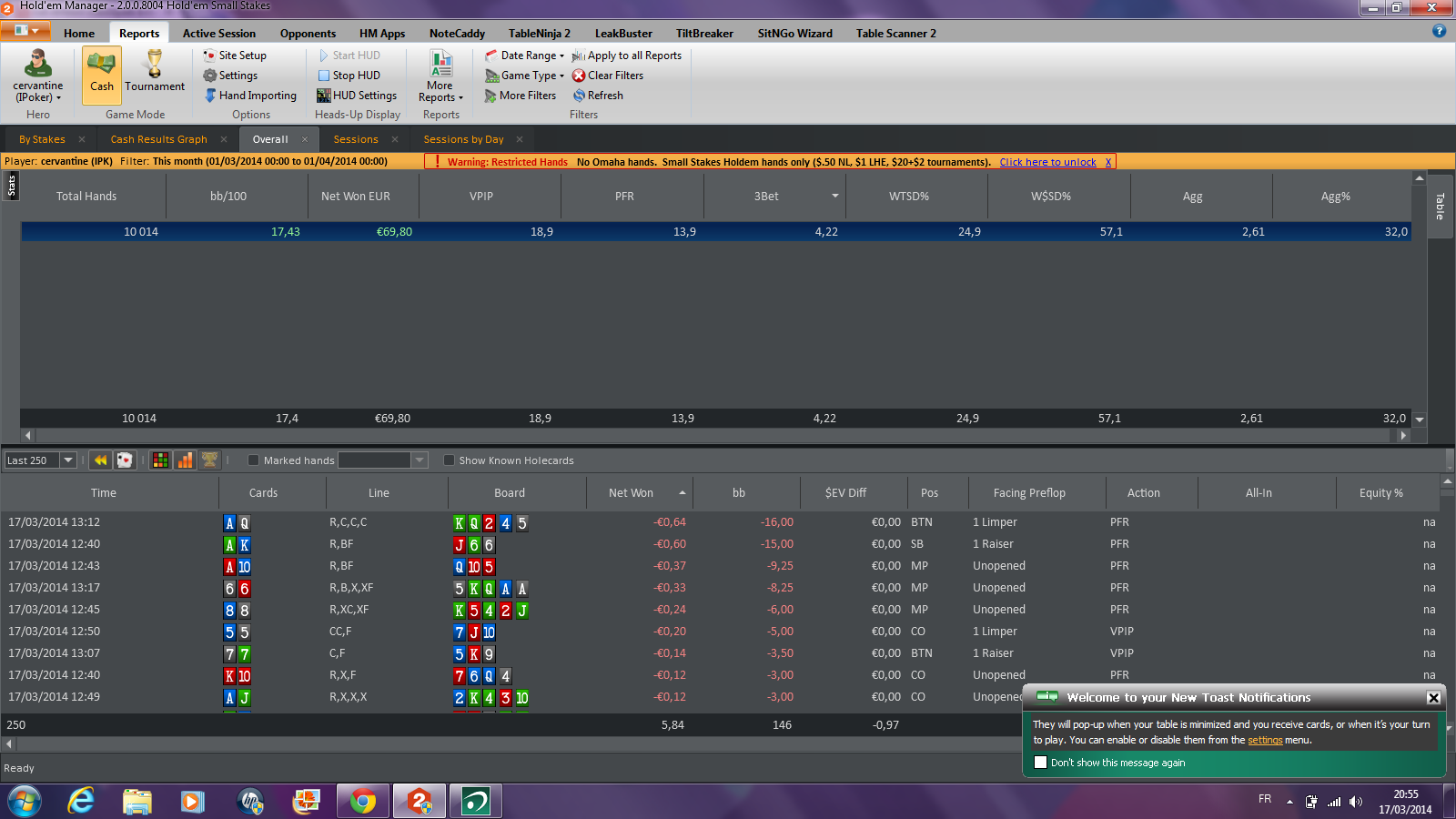Refresh the report
The height and width of the screenshot is (819, 1456).
(x=598, y=96)
